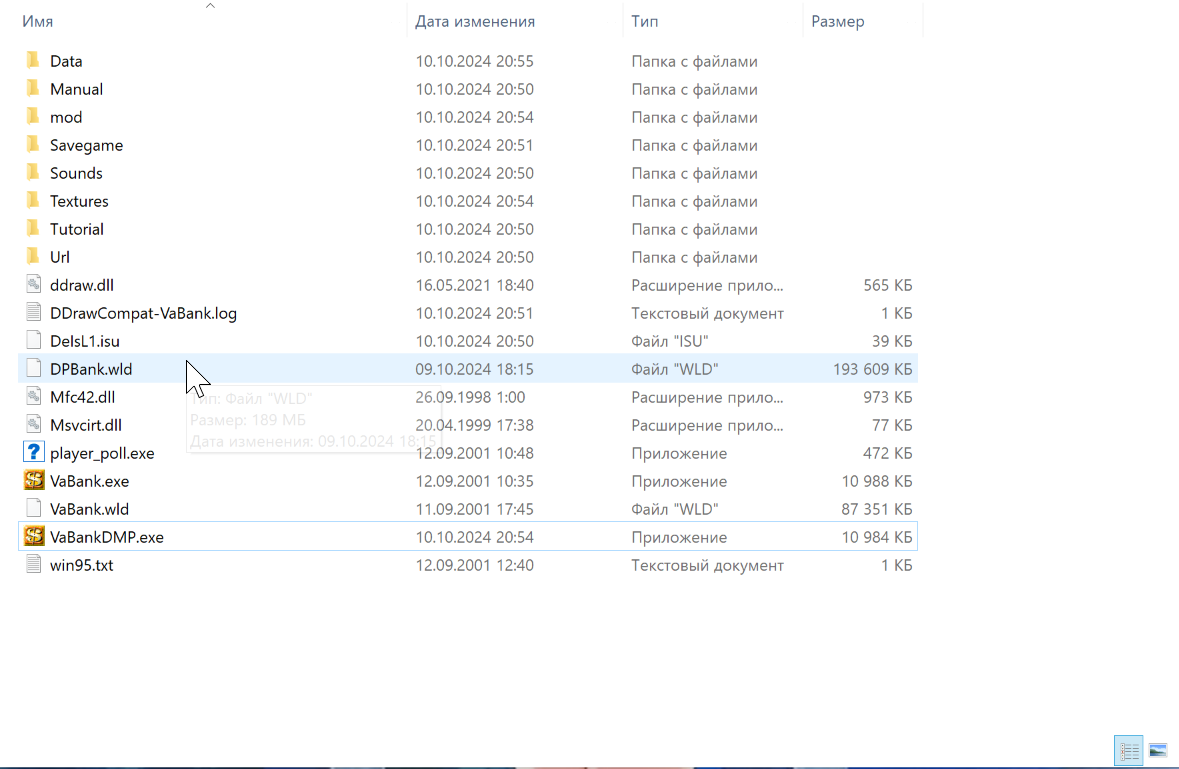Sort by the Размер column header

click(838, 21)
